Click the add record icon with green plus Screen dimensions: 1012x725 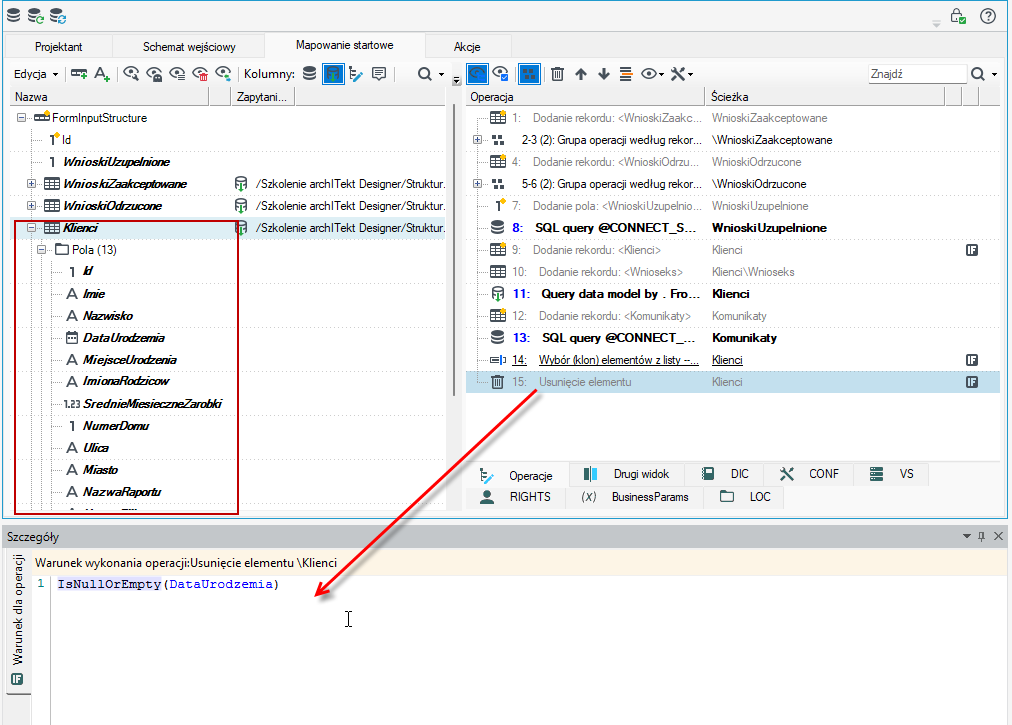pyautogui.click(x=79, y=74)
